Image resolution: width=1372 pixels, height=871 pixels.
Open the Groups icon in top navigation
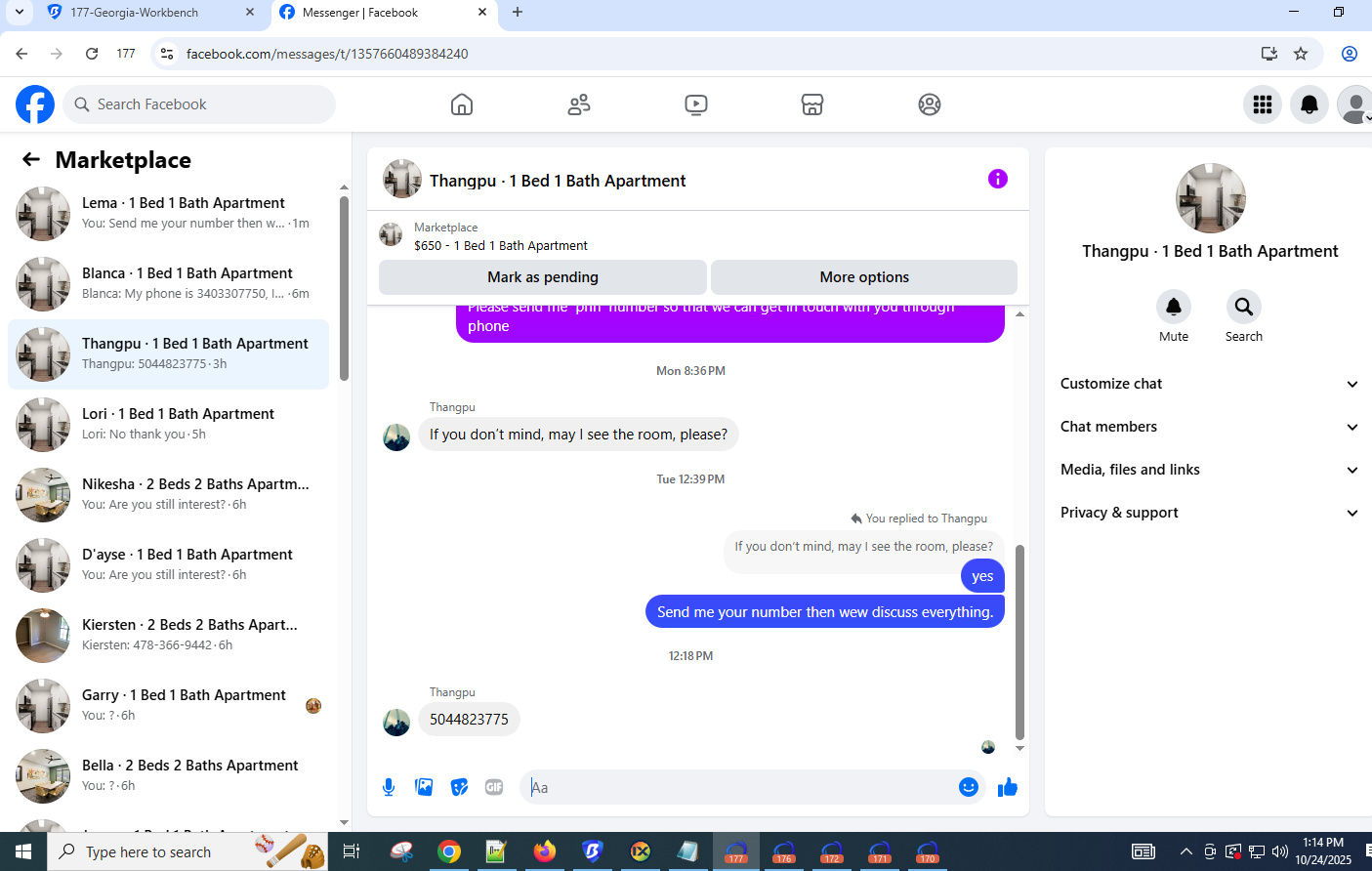tap(930, 104)
